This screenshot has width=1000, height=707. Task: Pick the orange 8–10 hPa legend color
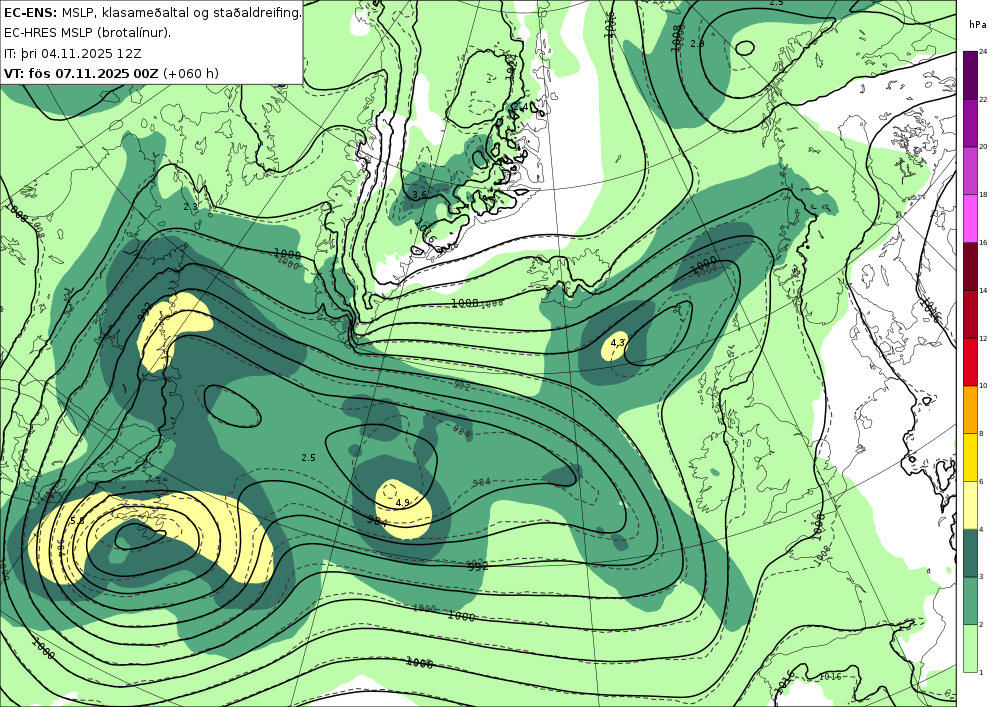pos(971,409)
